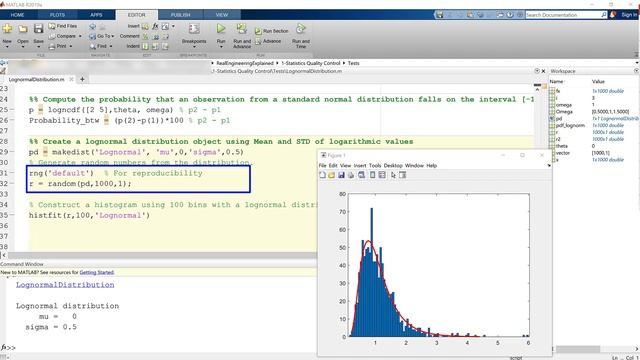Click the comment lines icon next to Comment
Viewport: 640px width, 360px height.
pos(145,36)
